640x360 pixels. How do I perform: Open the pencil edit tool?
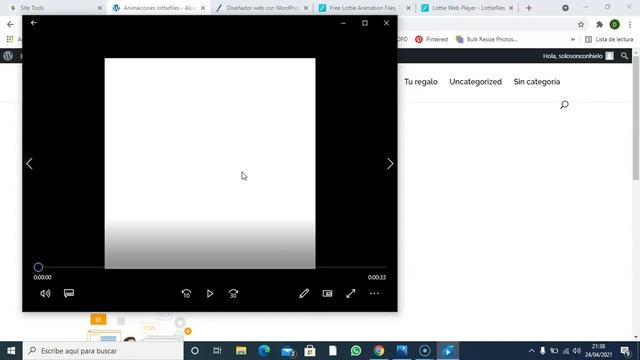click(304, 293)
